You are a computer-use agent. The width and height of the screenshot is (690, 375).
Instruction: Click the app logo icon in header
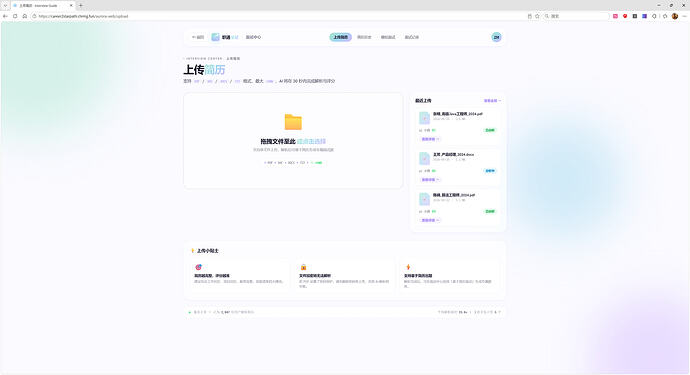pyautogui.click(x=215, y=37)
